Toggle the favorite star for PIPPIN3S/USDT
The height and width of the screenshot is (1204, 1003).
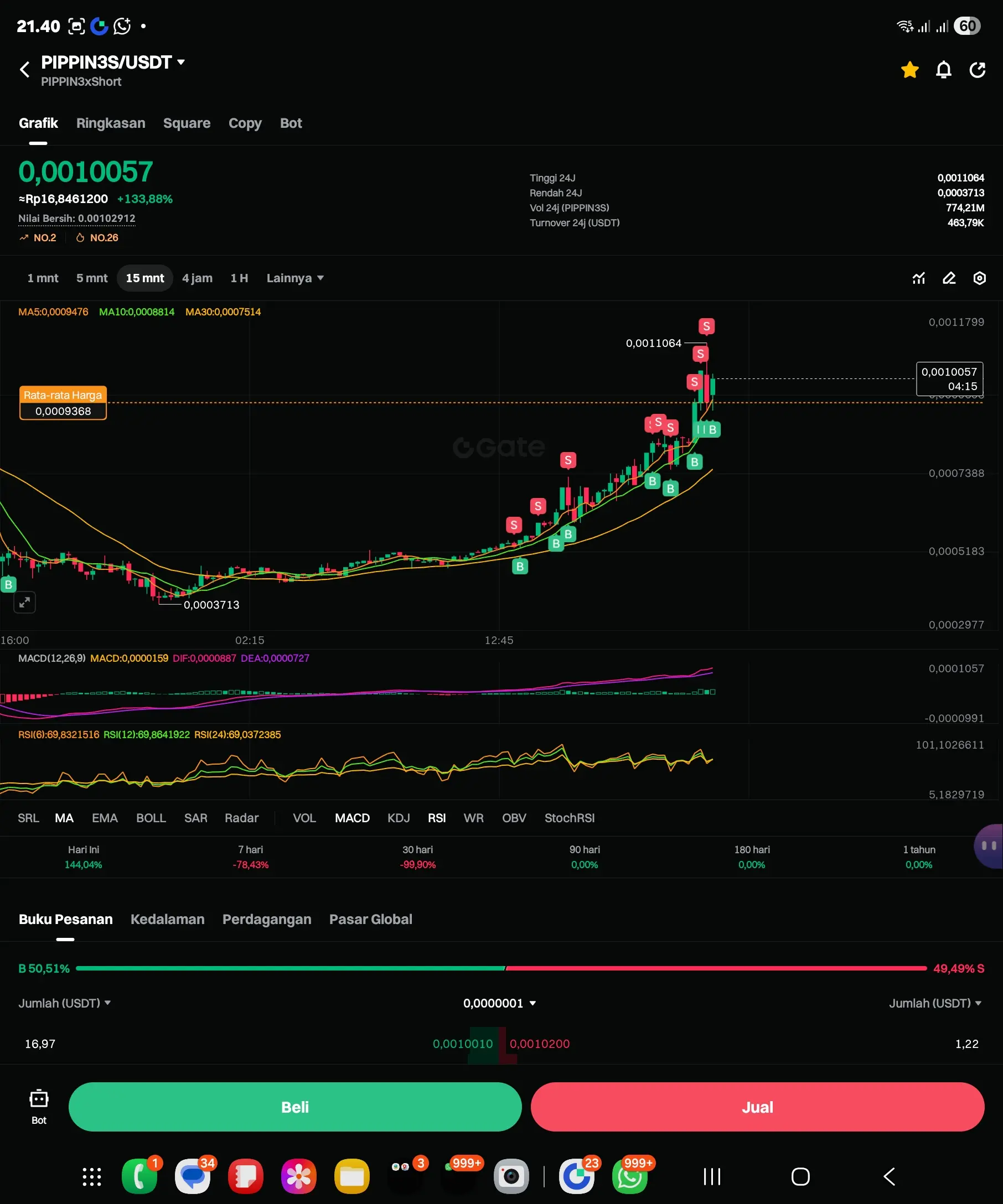[909, 69]
